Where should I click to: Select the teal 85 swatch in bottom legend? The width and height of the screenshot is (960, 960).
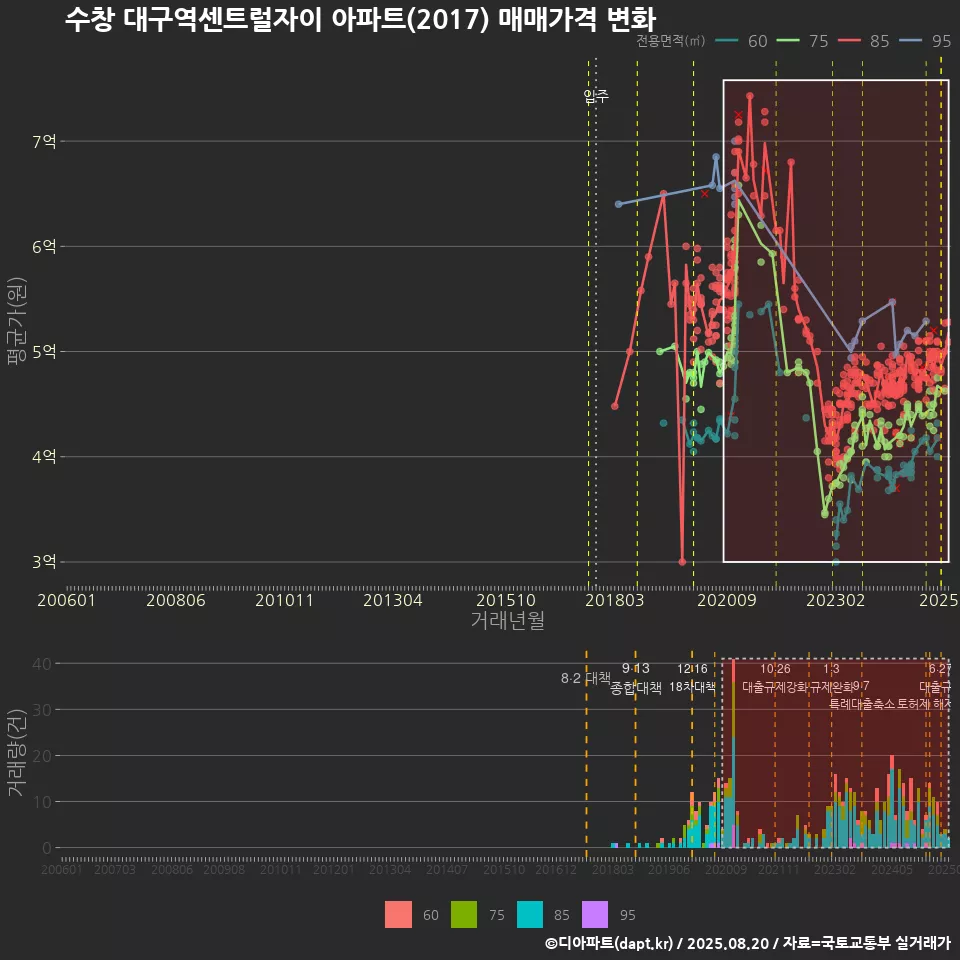tap(530, 915)
